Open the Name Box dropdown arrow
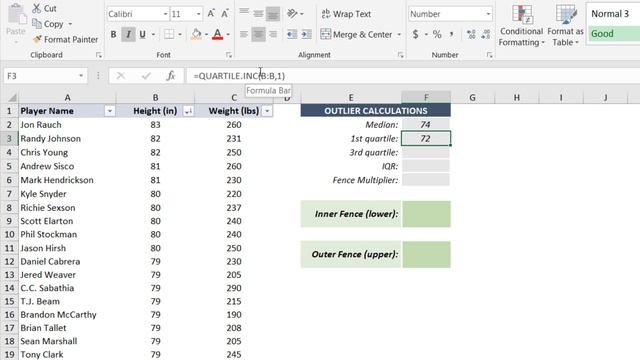This screenshot has width=640, height=360. [x=81, y=76]
